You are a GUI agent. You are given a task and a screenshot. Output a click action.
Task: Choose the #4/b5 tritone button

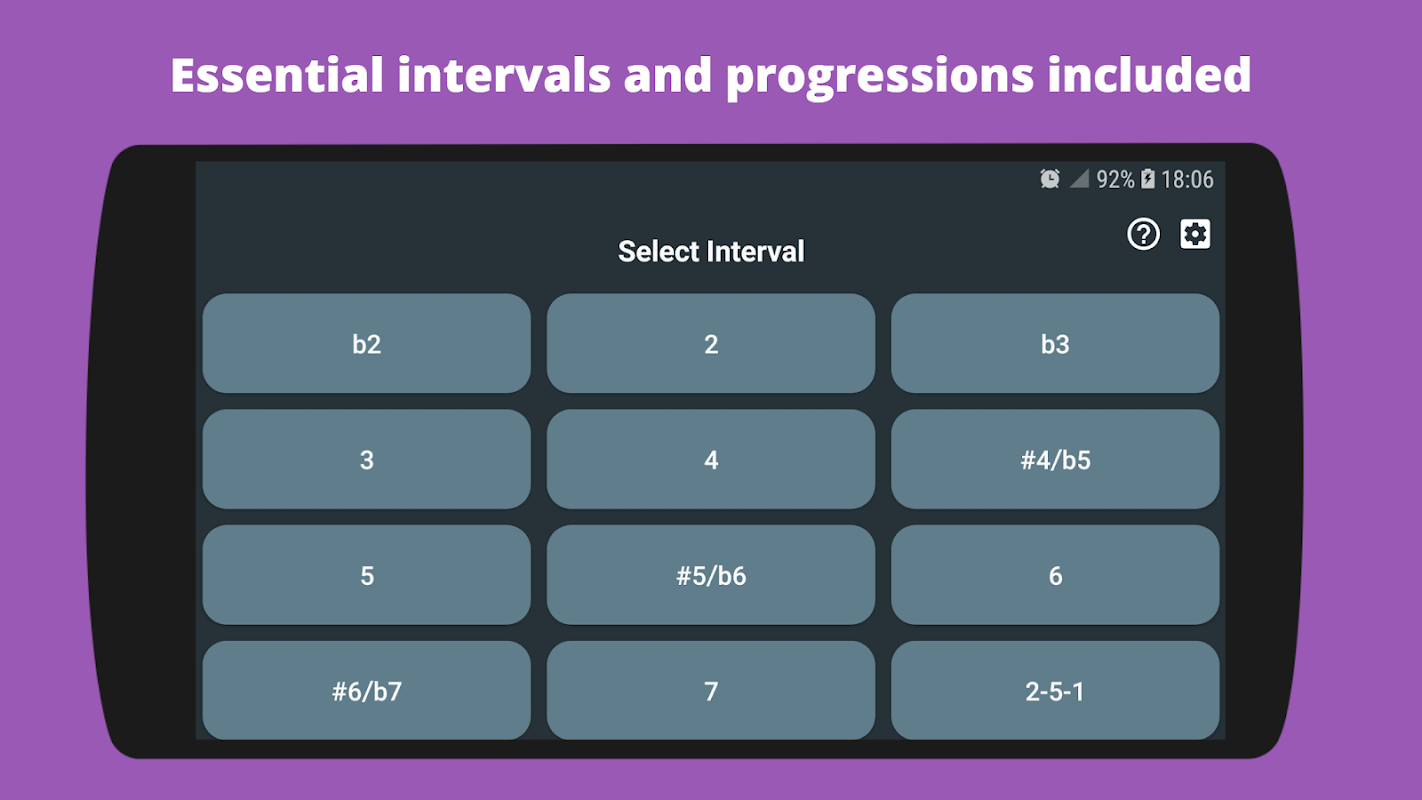click(x=1055, y=459)
